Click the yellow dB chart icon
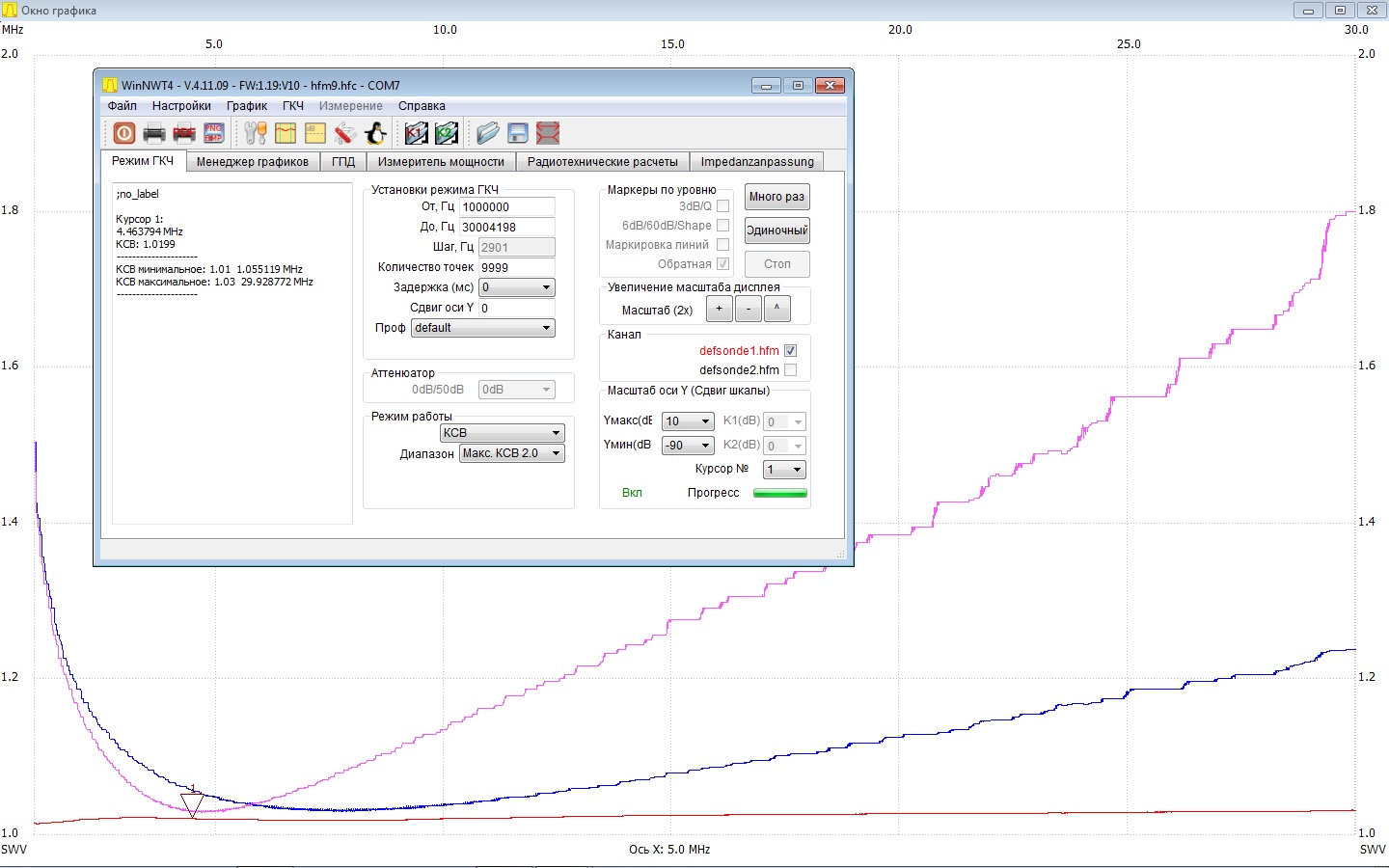1389x868 pixels. point(315,133)
